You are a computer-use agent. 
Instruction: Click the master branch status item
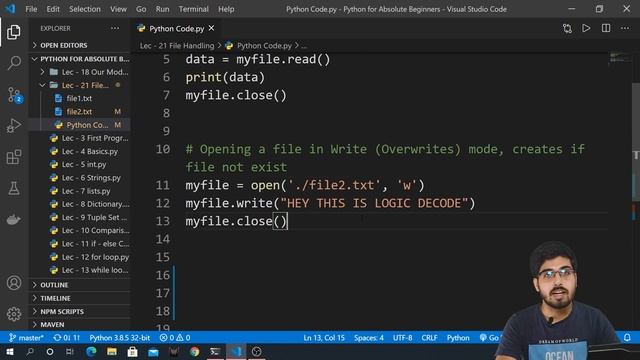click(26, 338)
